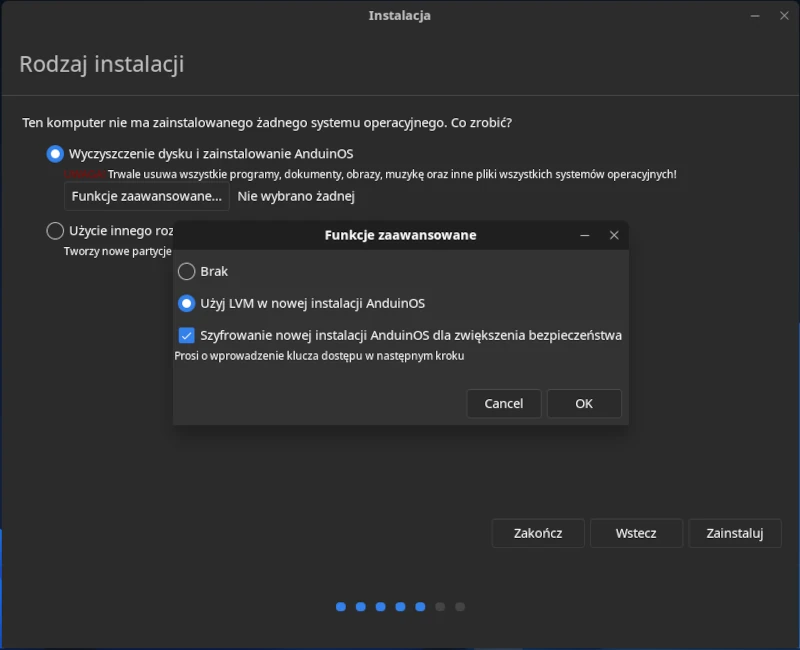800x650 pixels.
Task: Close the Instalacja window
Action: point(784,16)
